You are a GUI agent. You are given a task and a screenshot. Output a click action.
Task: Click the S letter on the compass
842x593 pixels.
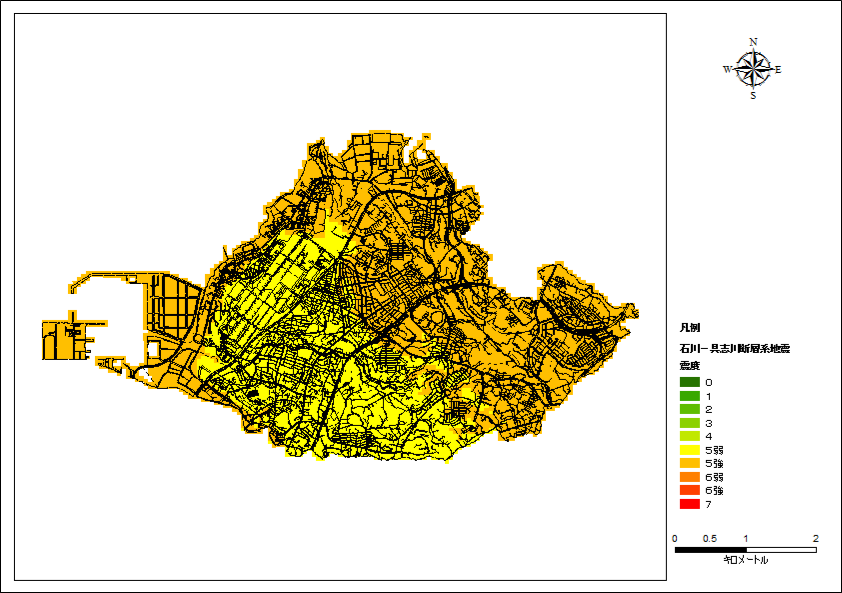point(753,96)
